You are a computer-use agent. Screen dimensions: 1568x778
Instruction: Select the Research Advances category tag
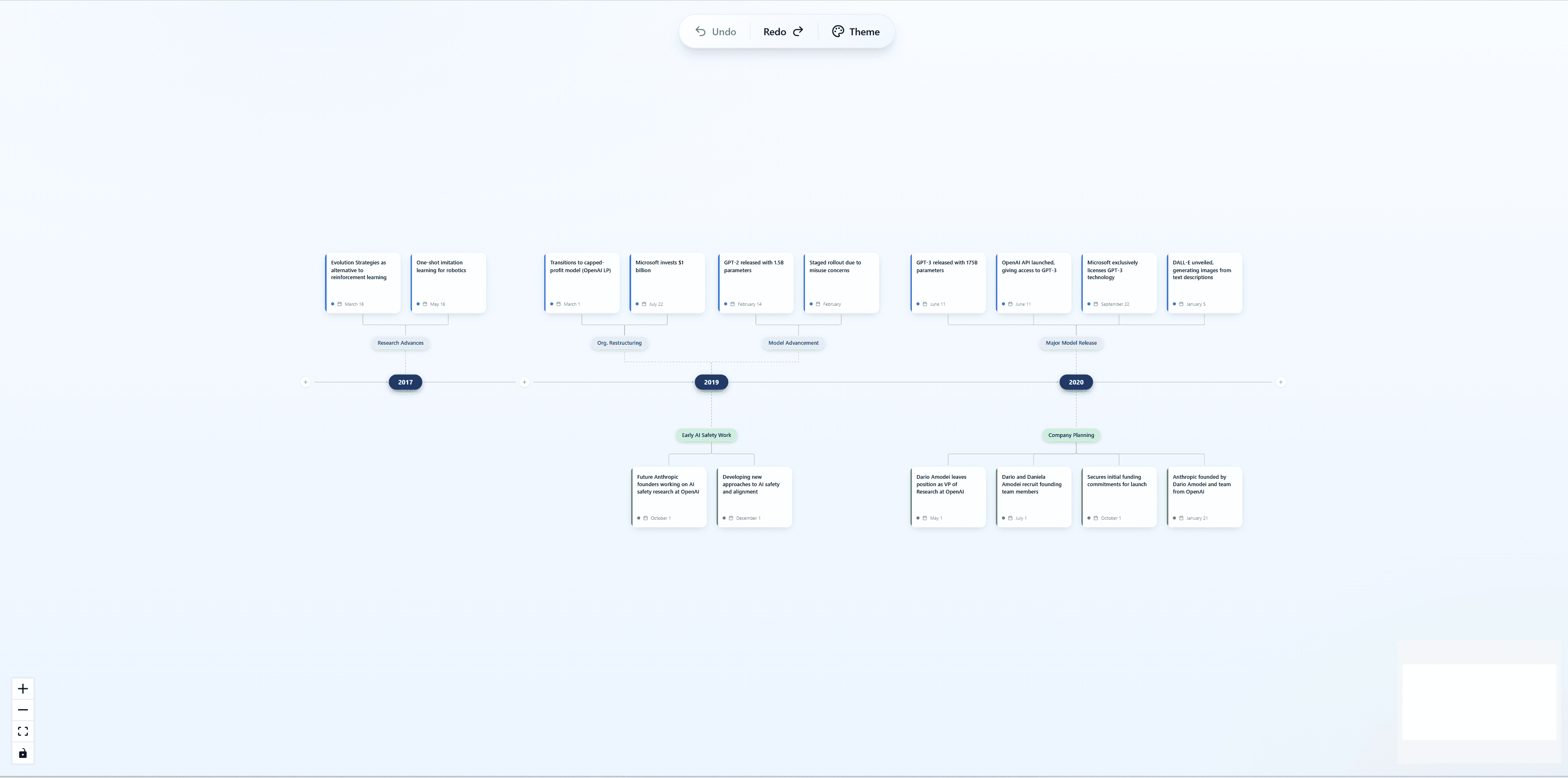[400, 343]
